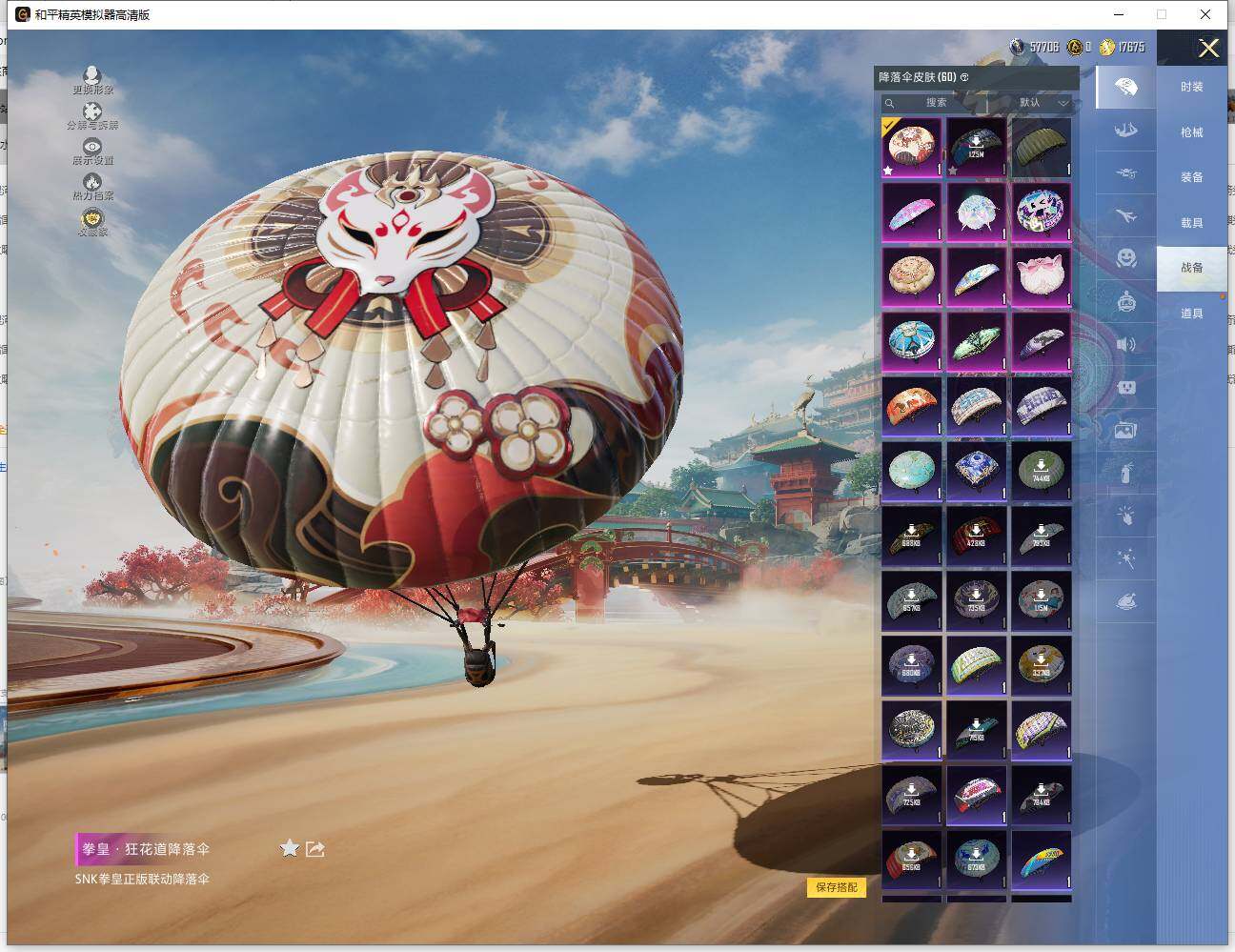The width and height of the screenshot is (1235, 952).
Task: Click the gold coin balance 17675
Action: [x=1122, y=47]
